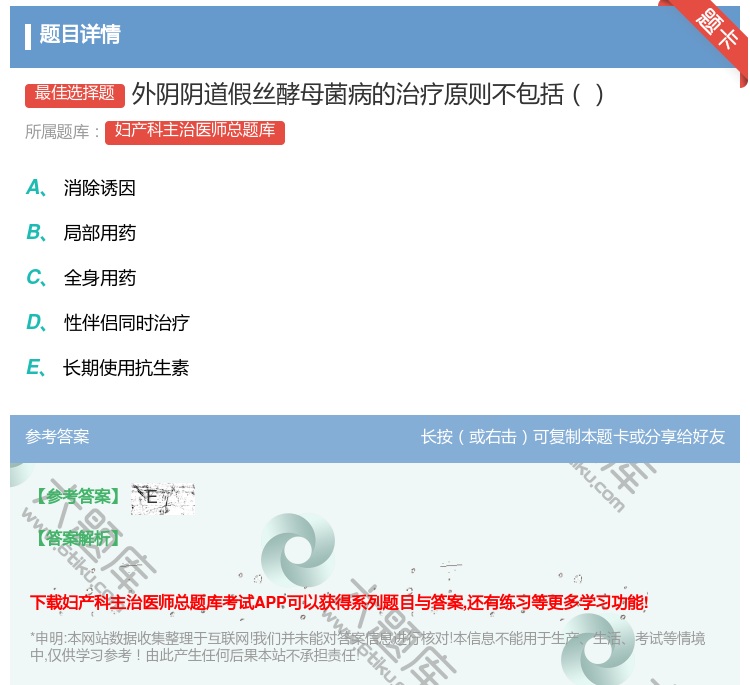This screenshot has height=685, width=750.
Task: Select option letter A
Action: point(34,187)
